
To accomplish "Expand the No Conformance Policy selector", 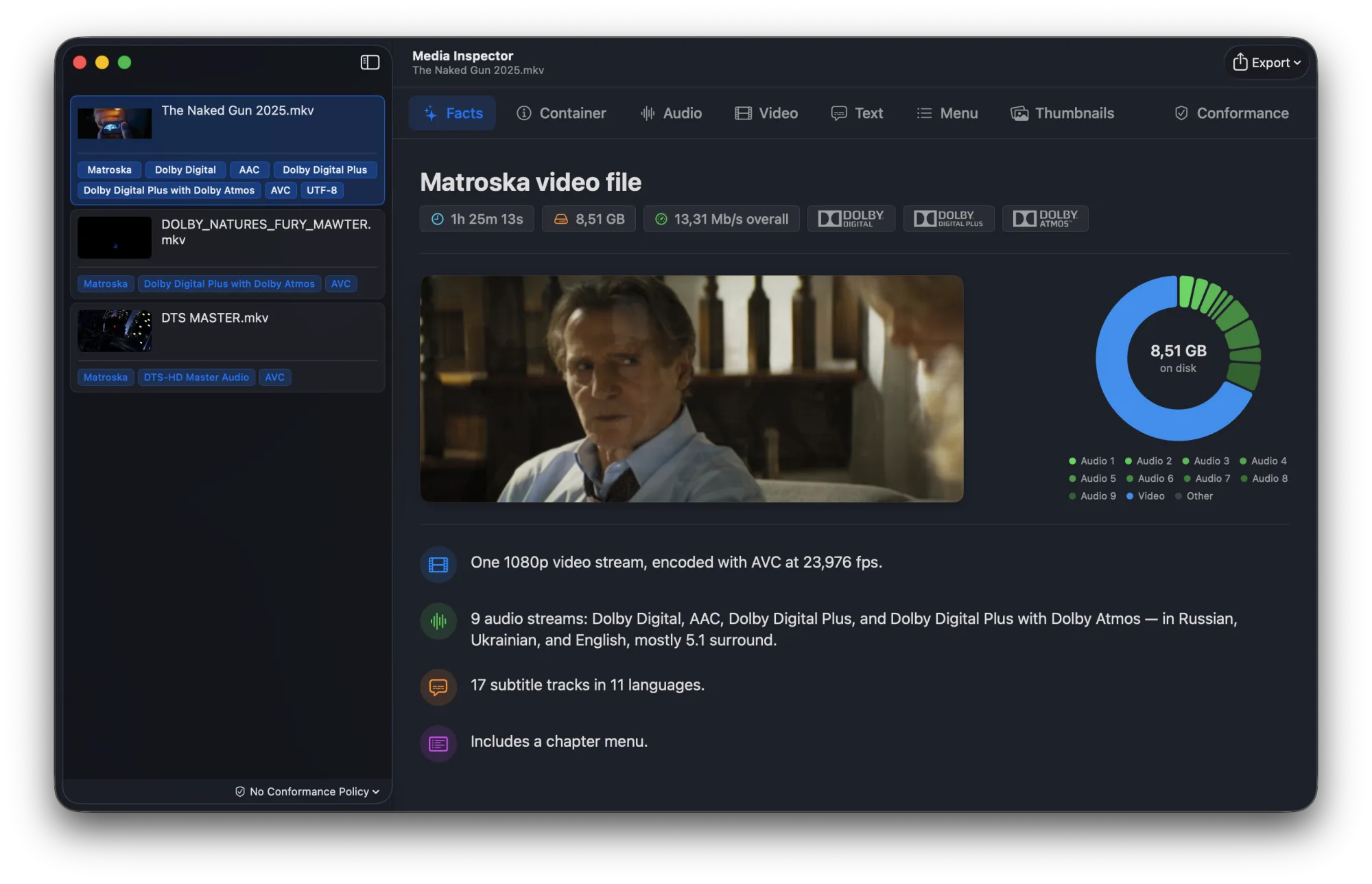I will pos(307,791).
